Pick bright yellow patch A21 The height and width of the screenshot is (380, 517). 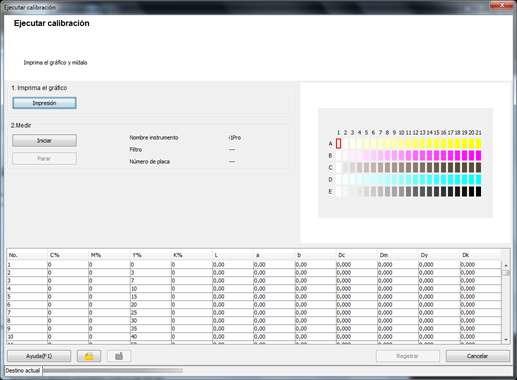[x=478, y=144]
